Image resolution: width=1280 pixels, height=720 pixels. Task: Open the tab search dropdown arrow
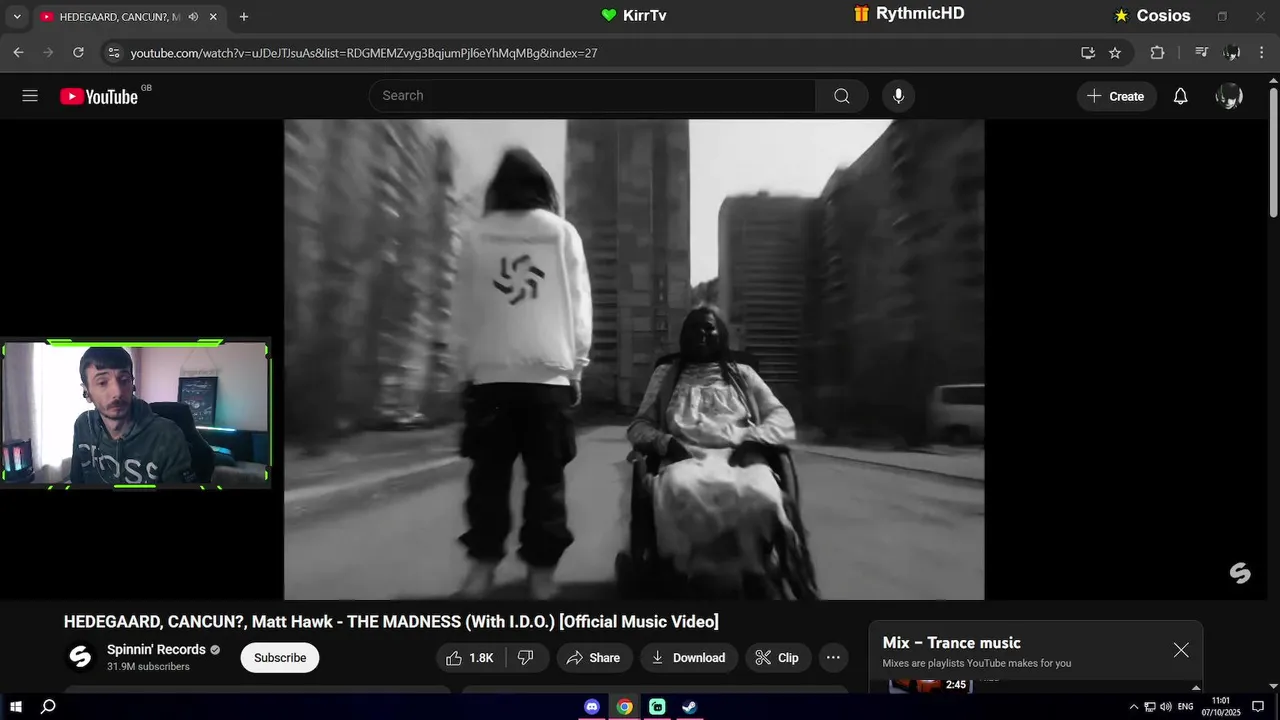16,17
